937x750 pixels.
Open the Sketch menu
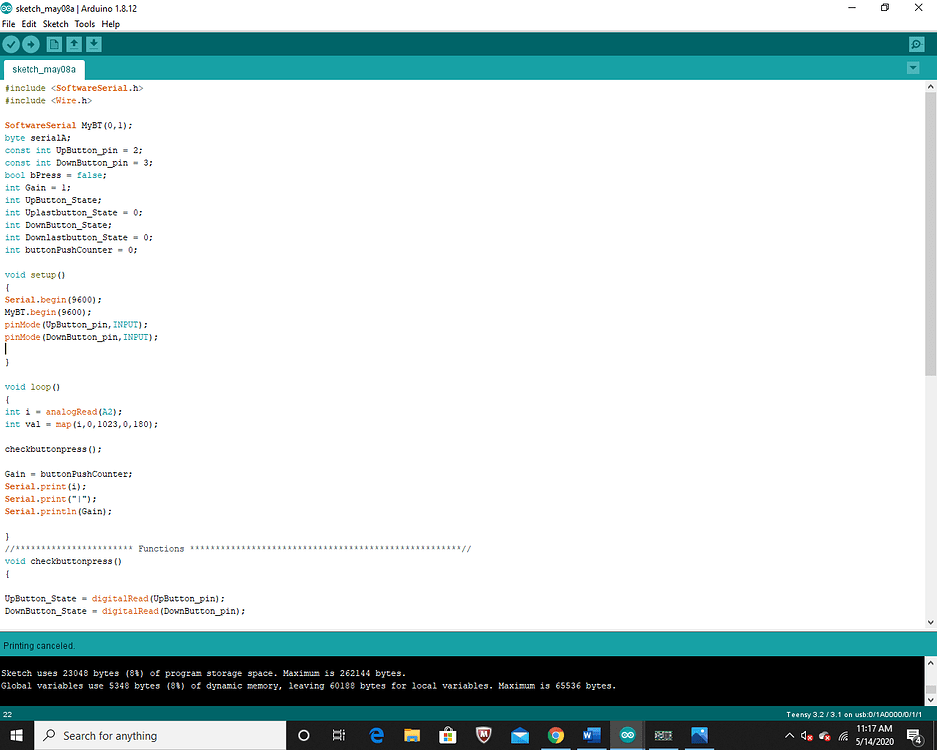point(56,24)
